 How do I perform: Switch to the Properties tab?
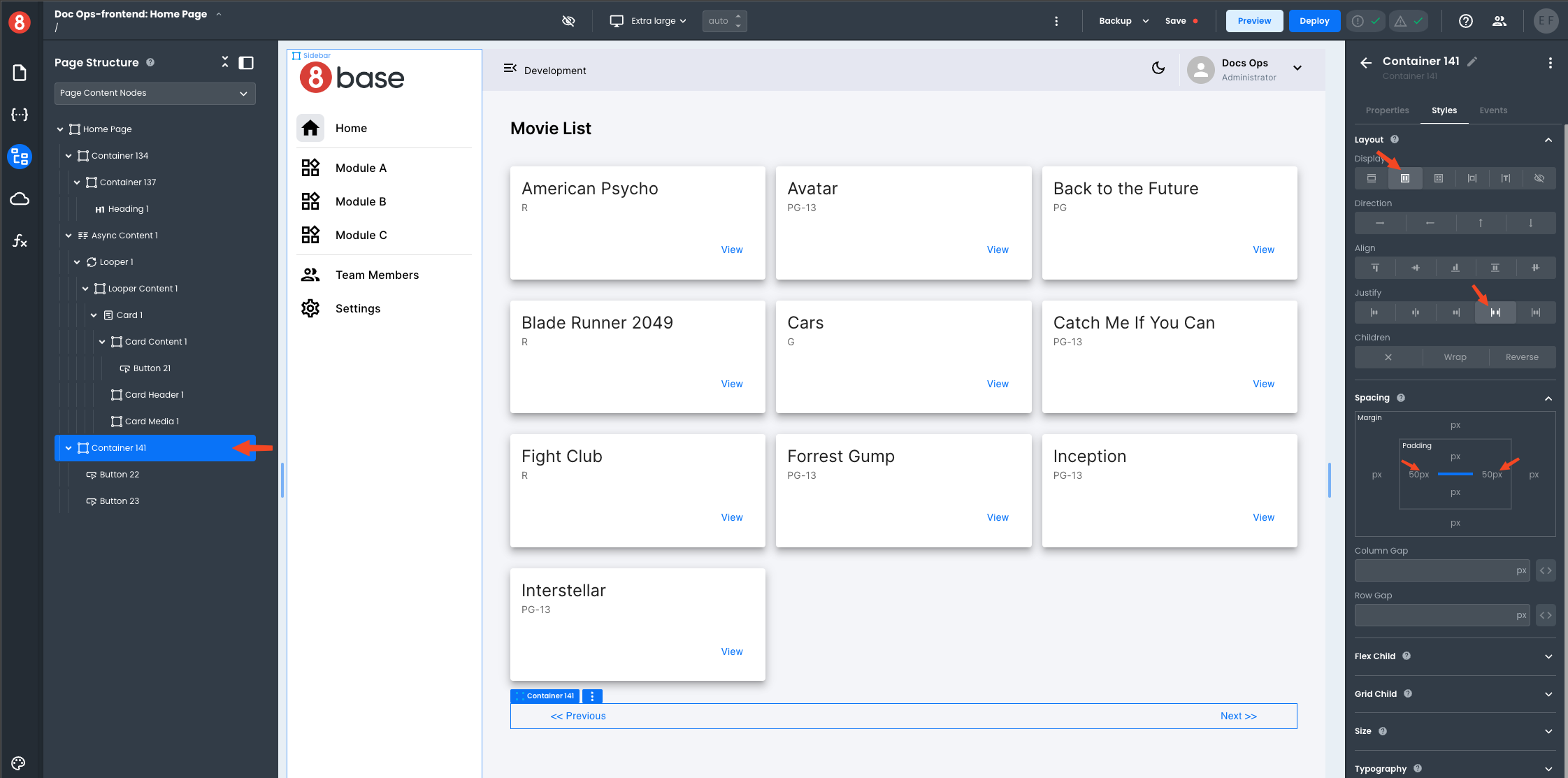click(1387, 110)
